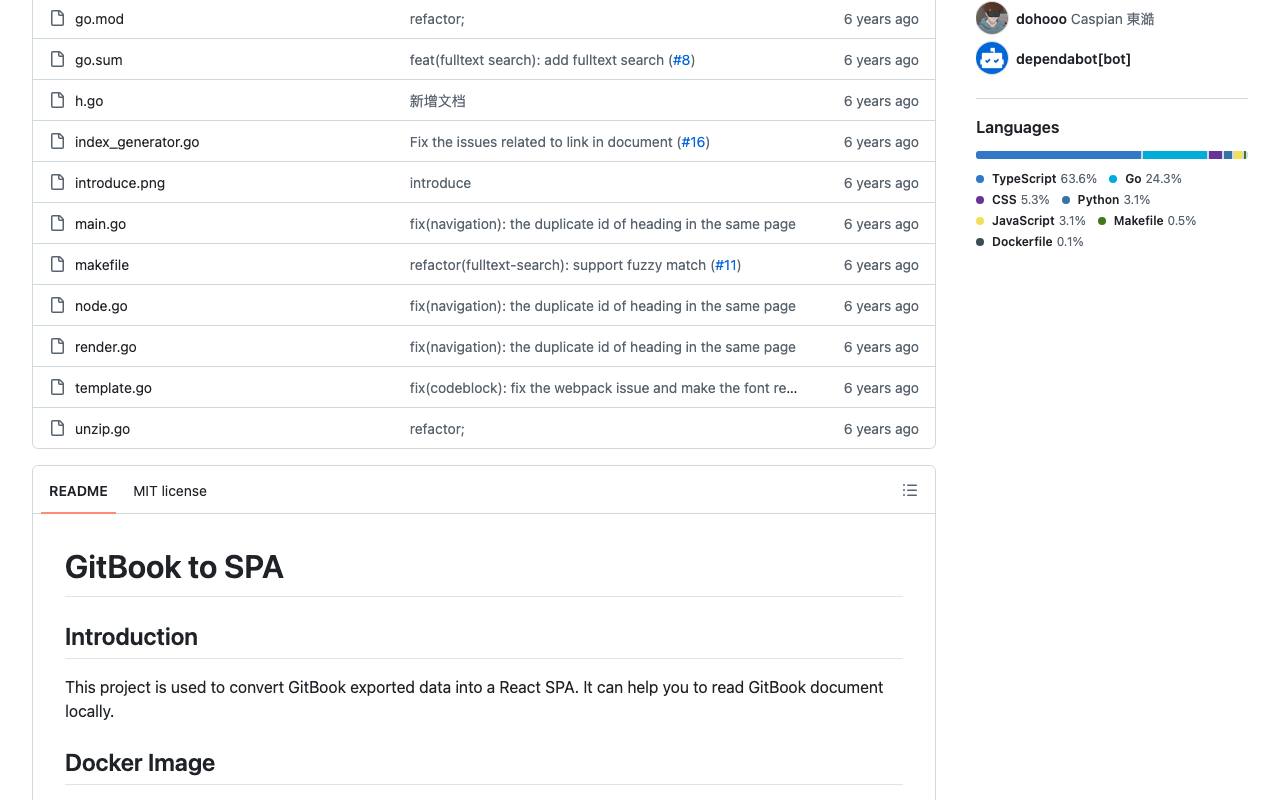
Task: Open template.go's codeblock fix commit message
Action: [604, 388]
